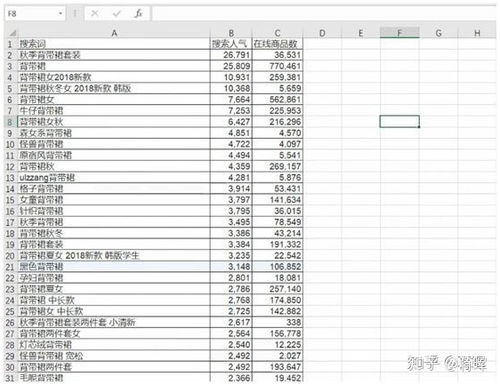
Task: Click cell 森女系背带裙
Action: [114, 133]
